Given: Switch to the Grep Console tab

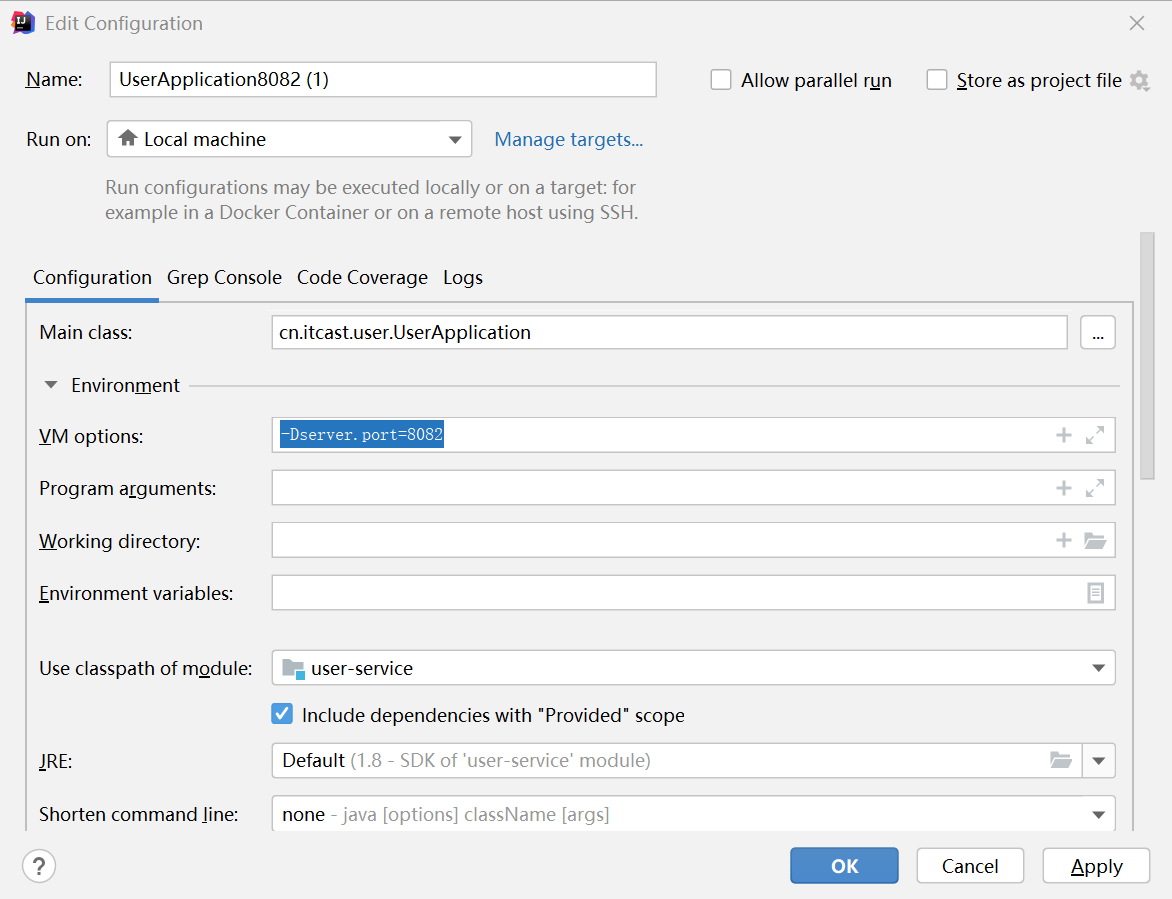Looking at the screenshot, I should pos(224,278).
